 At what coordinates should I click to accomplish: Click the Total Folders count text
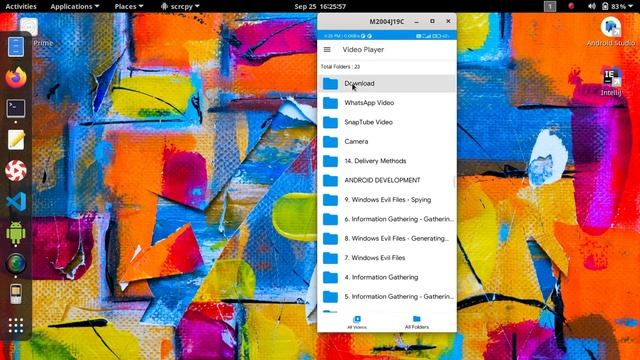(340, 67)
